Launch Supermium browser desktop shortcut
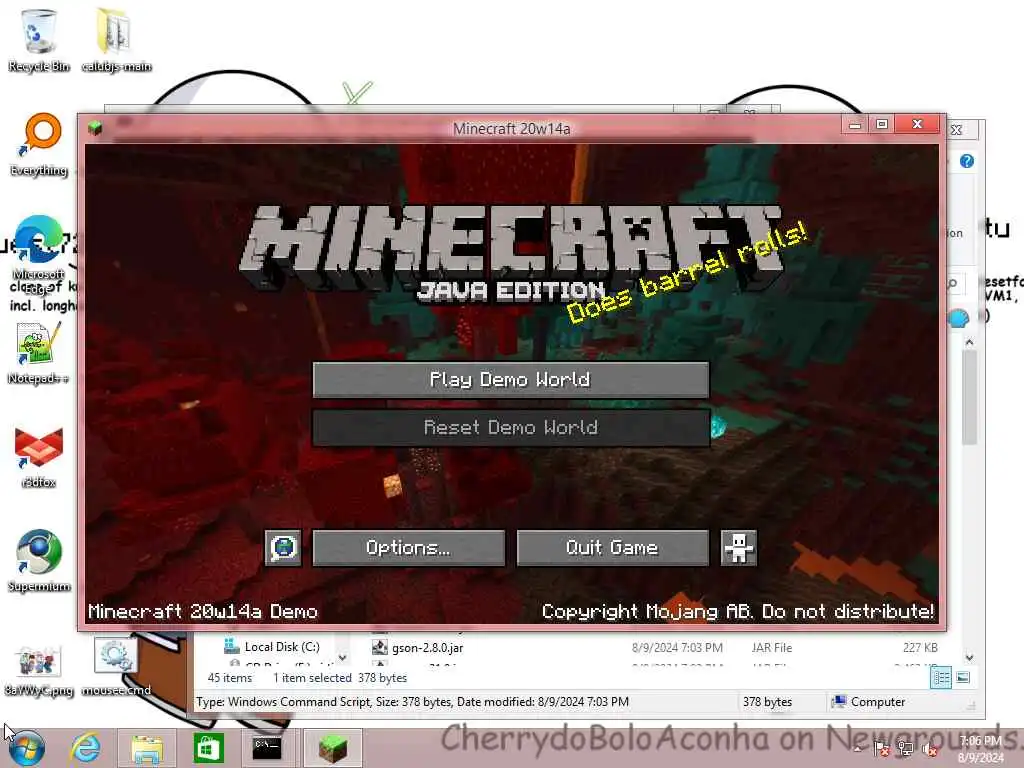 click(39, 560)
